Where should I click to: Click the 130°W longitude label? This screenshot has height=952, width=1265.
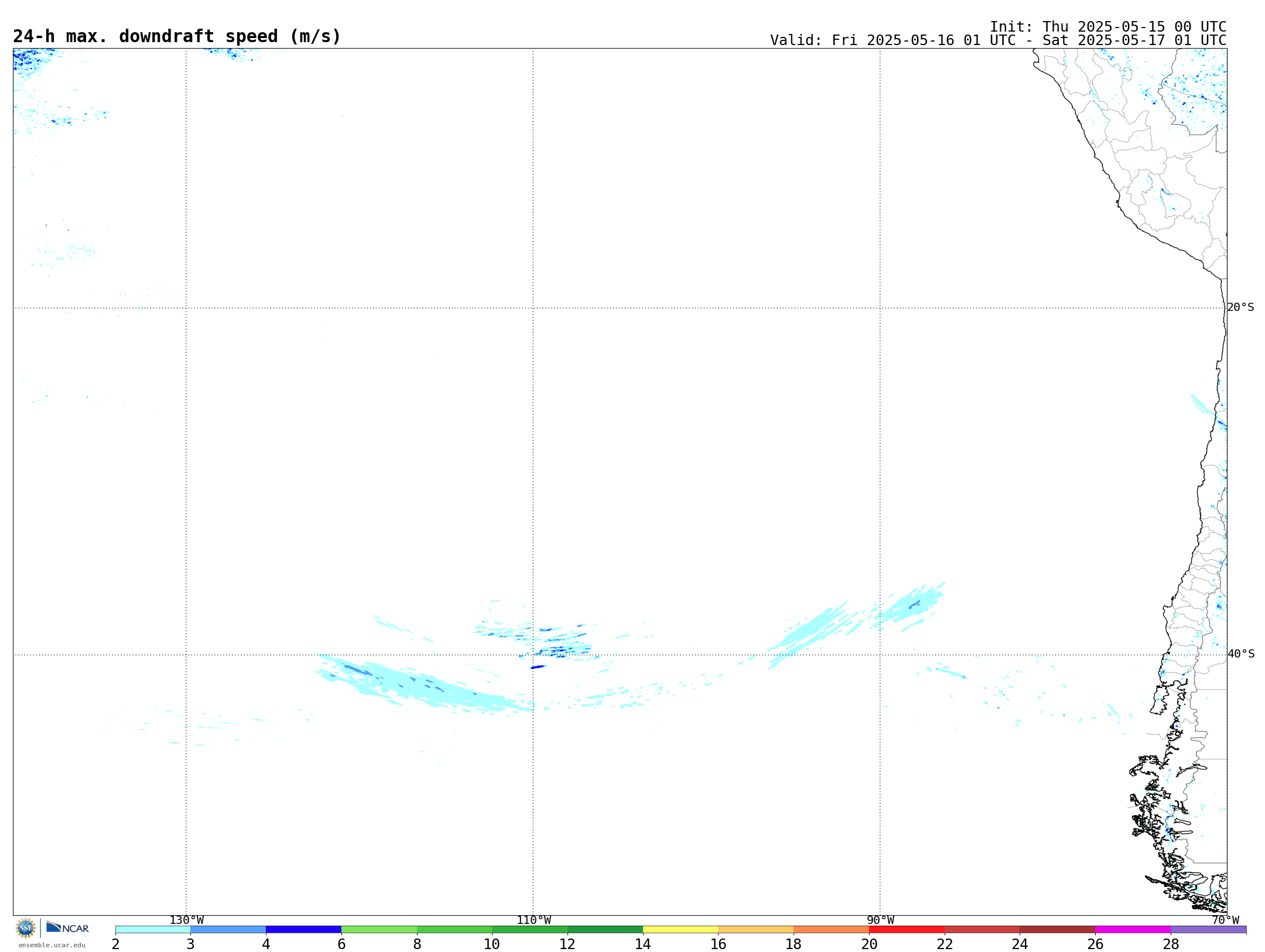click(x=186, y=920)
